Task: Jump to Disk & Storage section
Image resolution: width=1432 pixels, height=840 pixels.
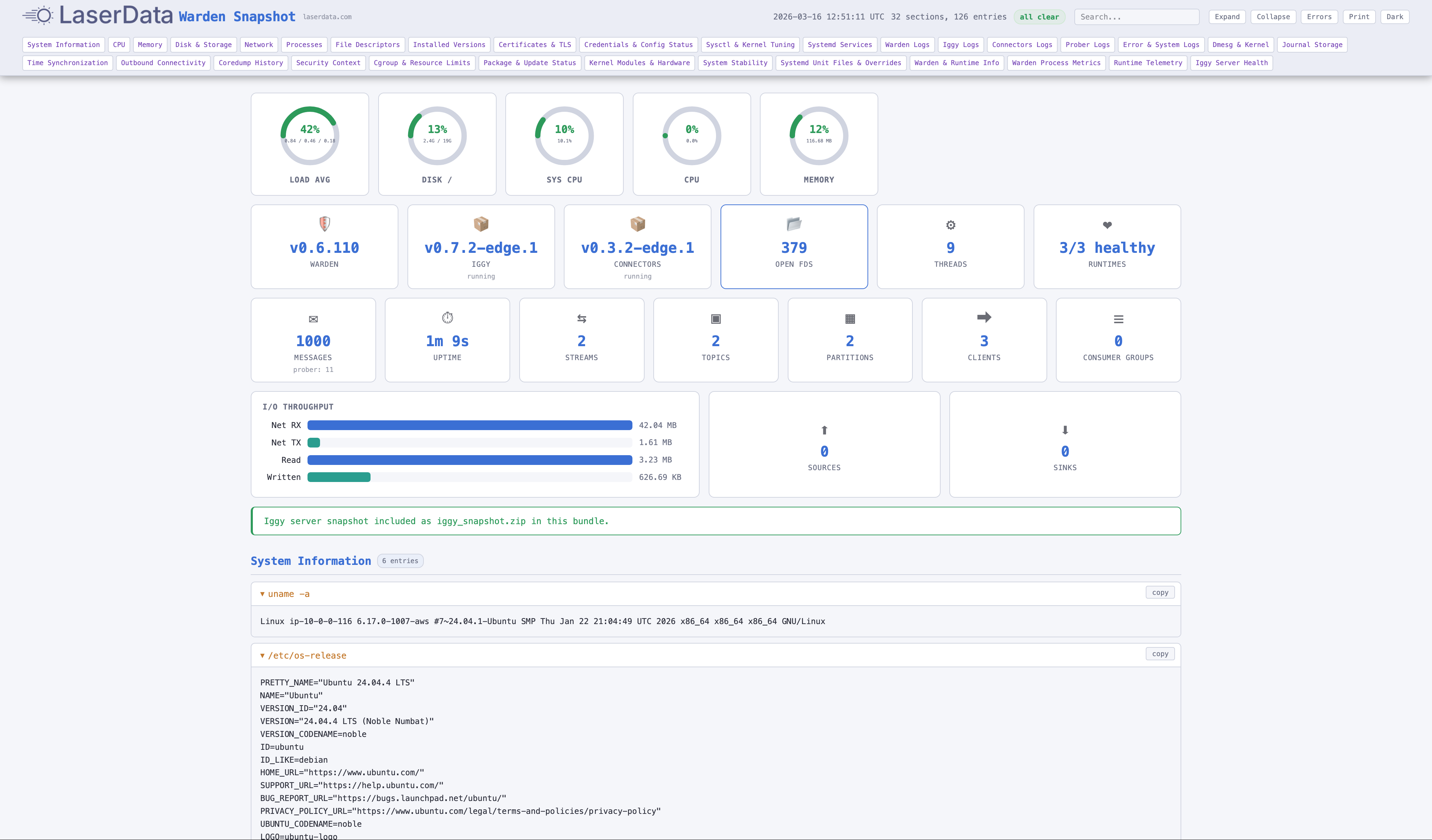Action: (x=203, y=45)
